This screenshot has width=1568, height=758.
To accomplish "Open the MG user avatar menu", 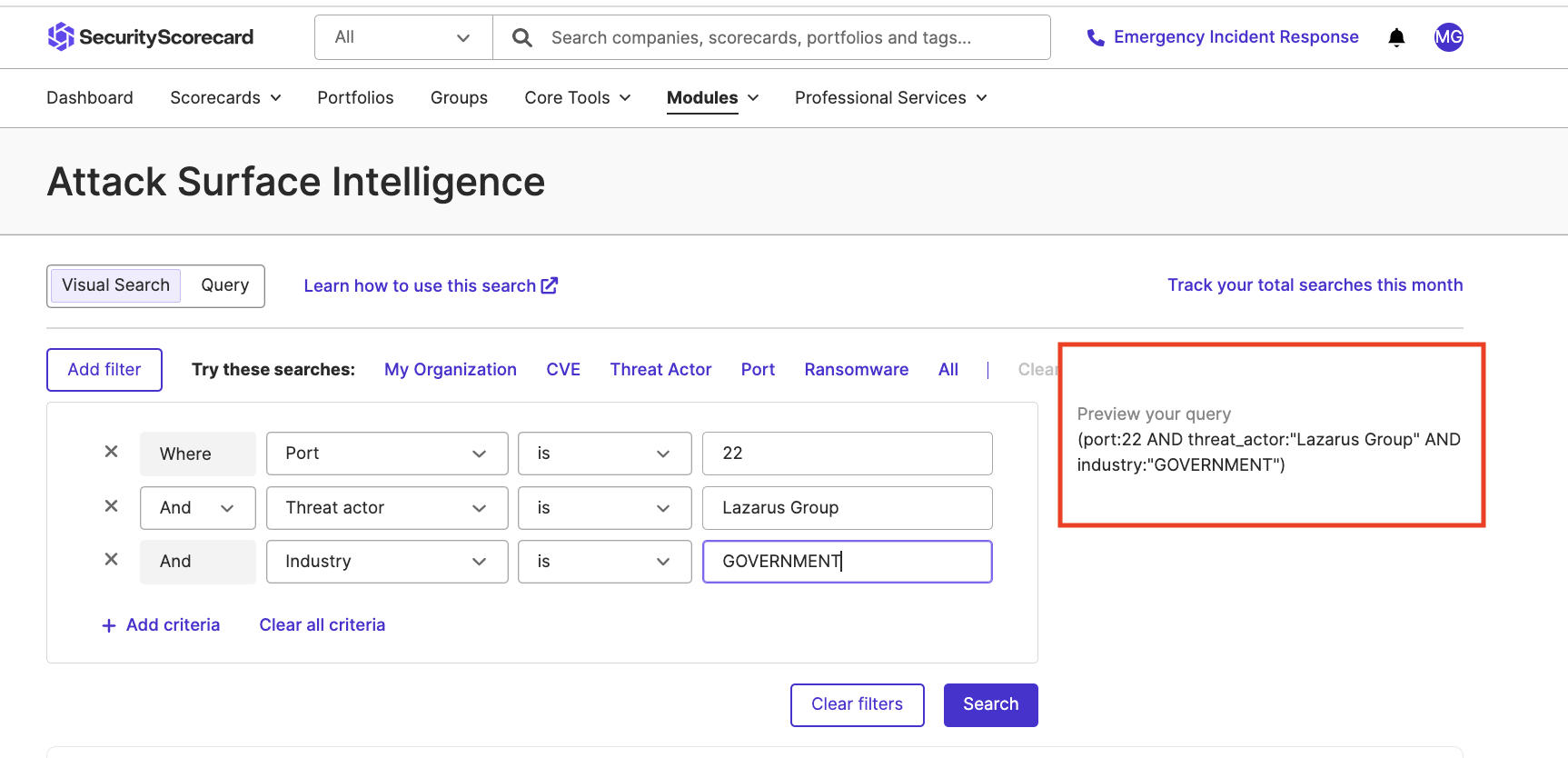I will pos(1448,37).
